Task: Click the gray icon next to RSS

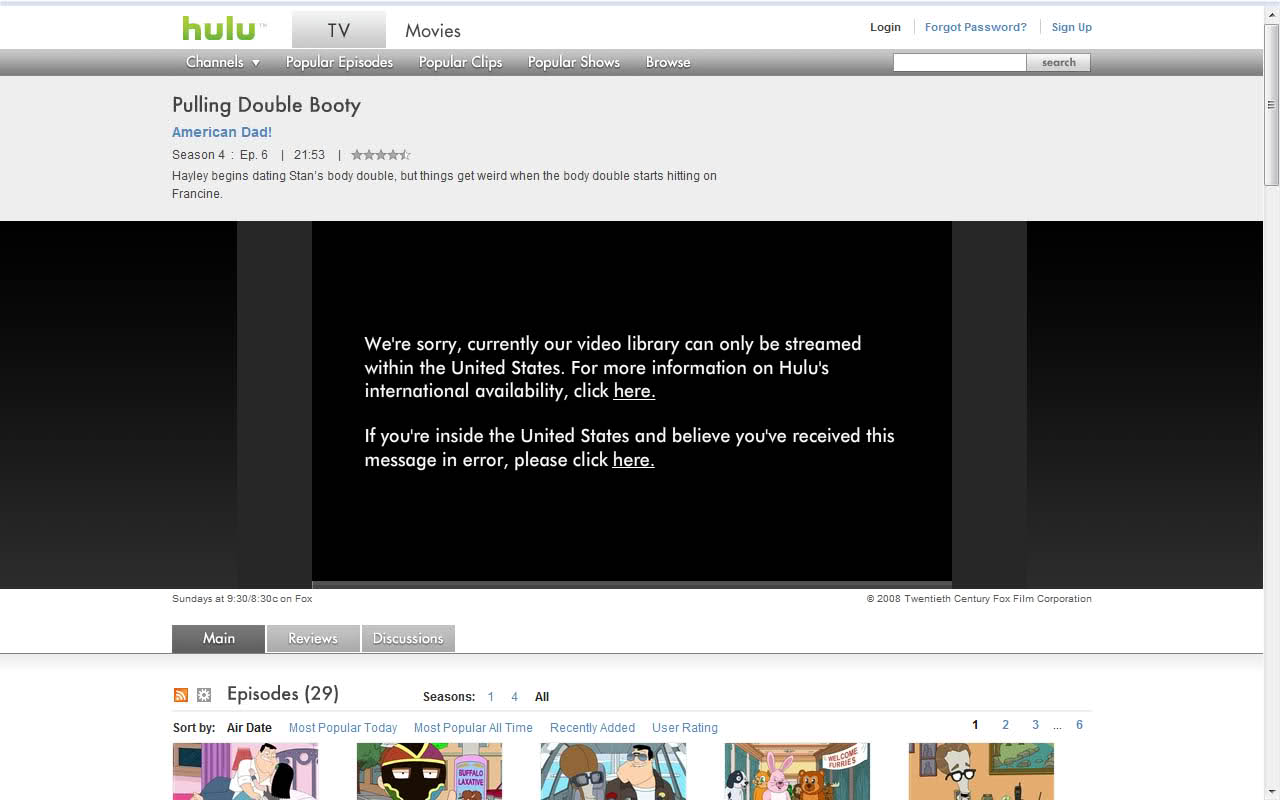Action: pos(204,695)
